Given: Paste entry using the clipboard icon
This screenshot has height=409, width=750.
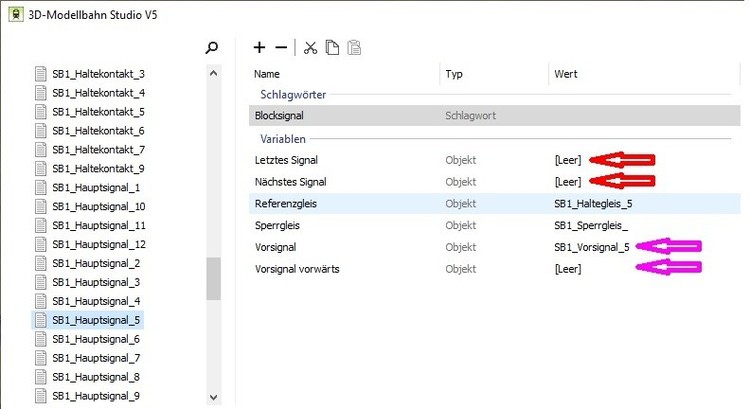Looking at the screenshot, I should click(353, 47).
